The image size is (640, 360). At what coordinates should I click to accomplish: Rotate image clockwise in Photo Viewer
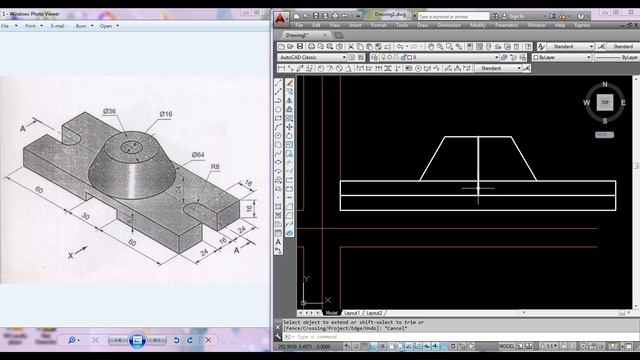[190, 340]
